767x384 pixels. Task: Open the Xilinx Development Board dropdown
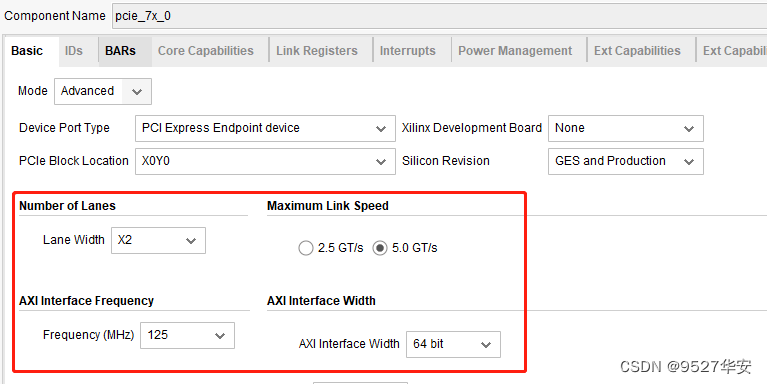point(626,128)
